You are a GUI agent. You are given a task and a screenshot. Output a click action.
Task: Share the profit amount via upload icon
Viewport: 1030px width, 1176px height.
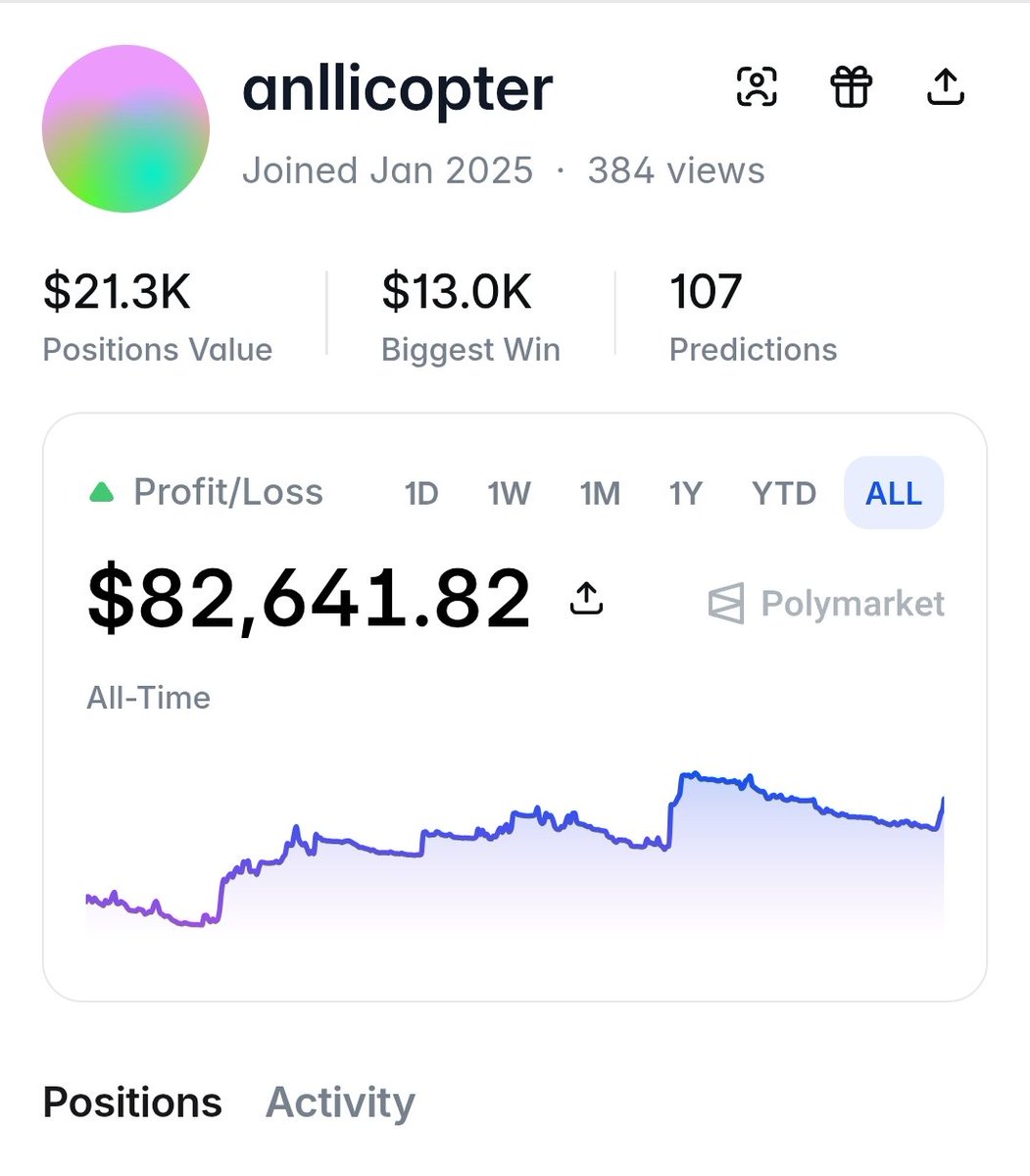(586, 598)
